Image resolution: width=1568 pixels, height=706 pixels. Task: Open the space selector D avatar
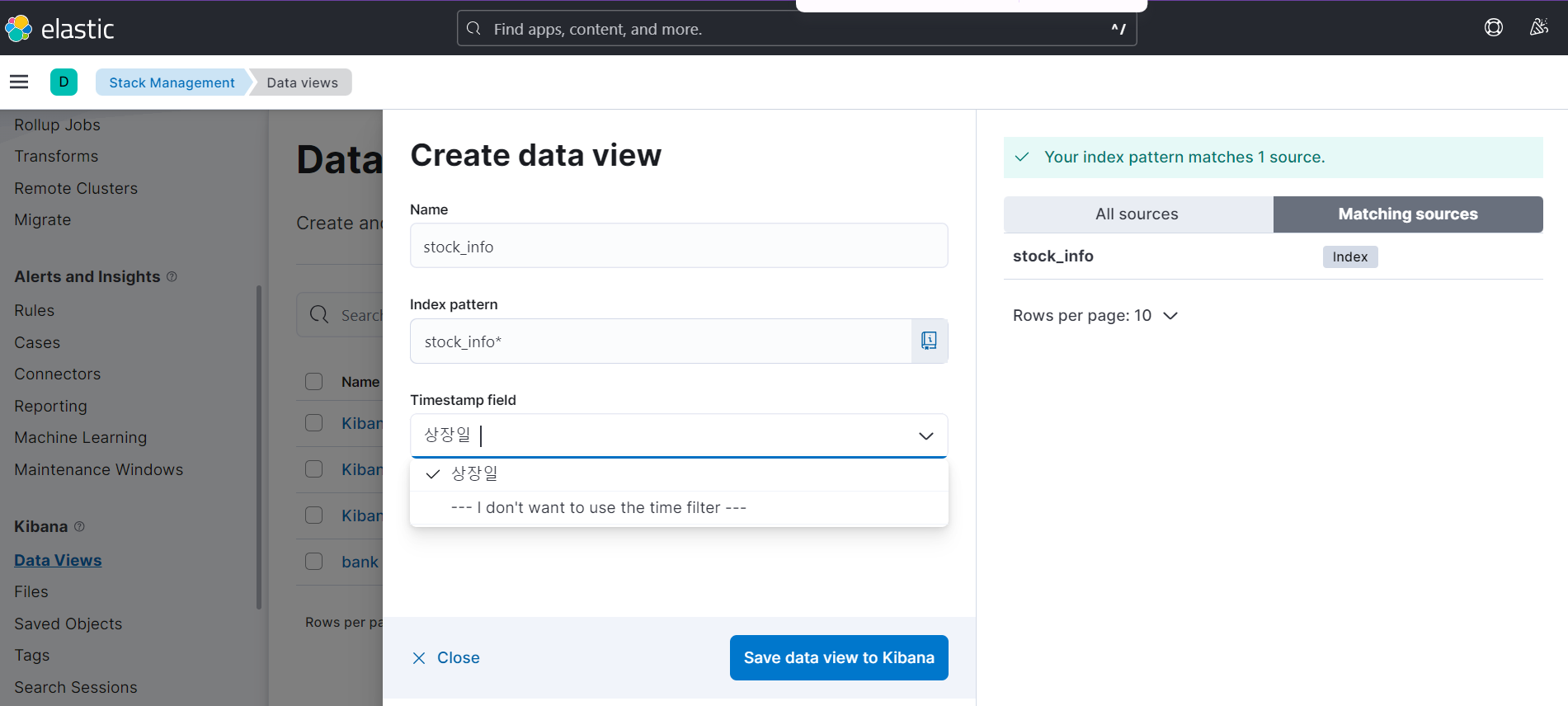click(x=64, y=82)
